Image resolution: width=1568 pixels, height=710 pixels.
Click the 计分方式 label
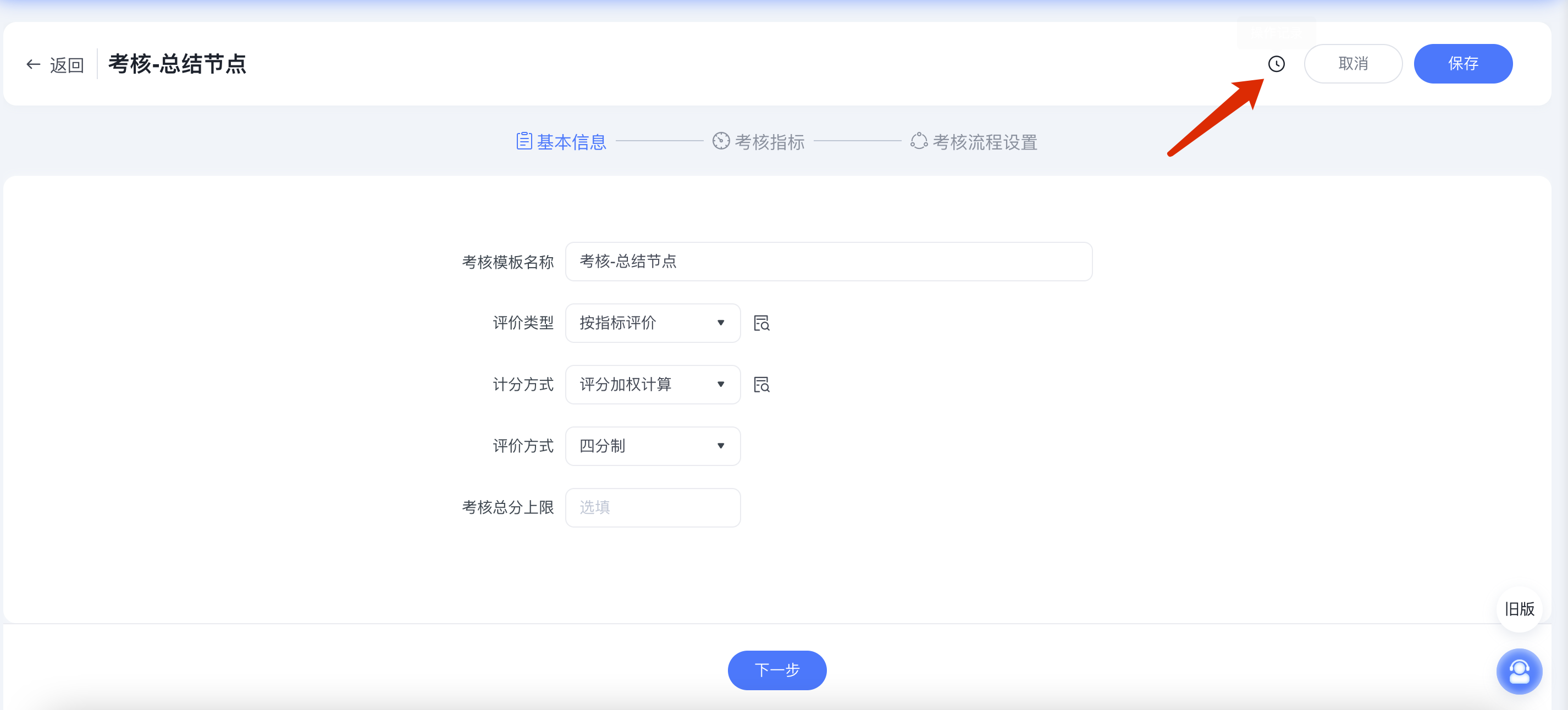(523, 385)
